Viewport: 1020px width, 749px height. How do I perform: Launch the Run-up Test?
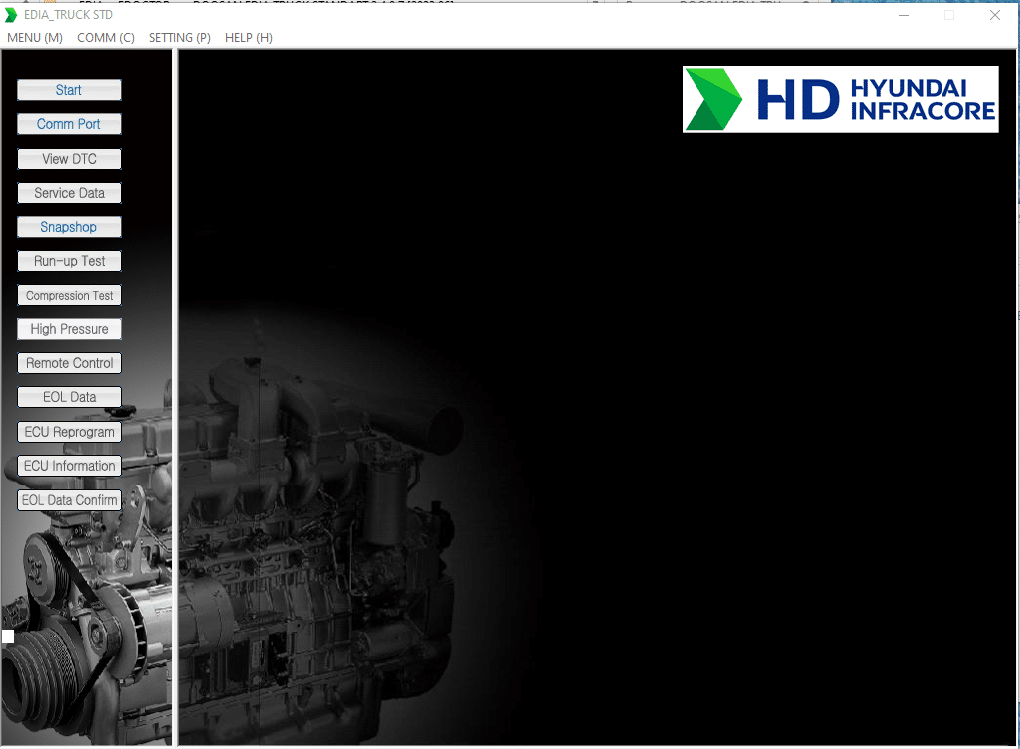[x=69, y=261]
